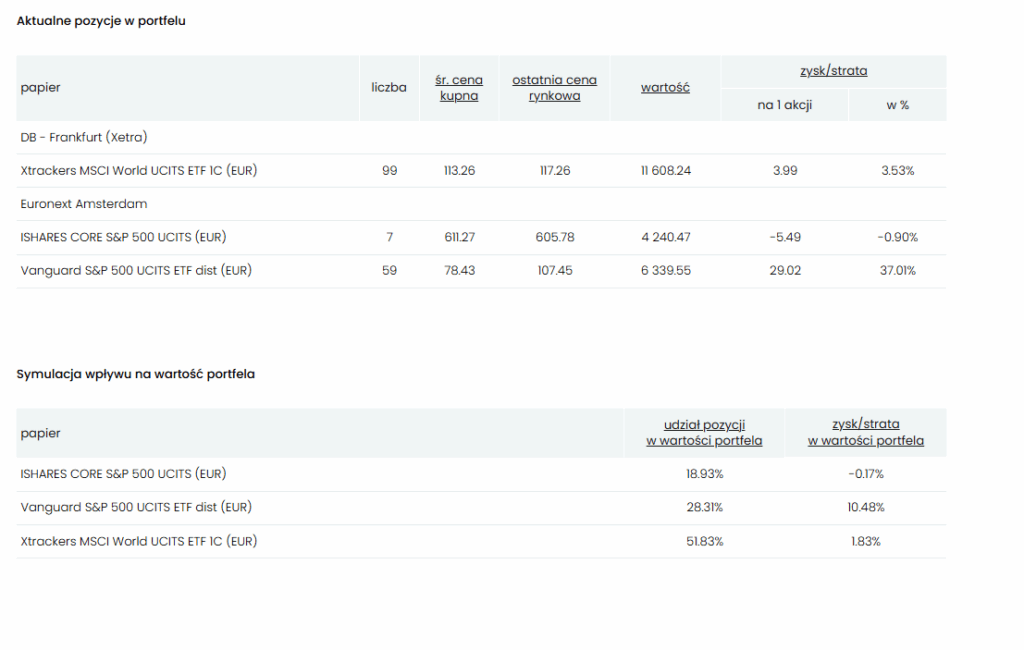
Task: Click Xtrackers portfolio share 51.83%
Action: pos(704,541)
